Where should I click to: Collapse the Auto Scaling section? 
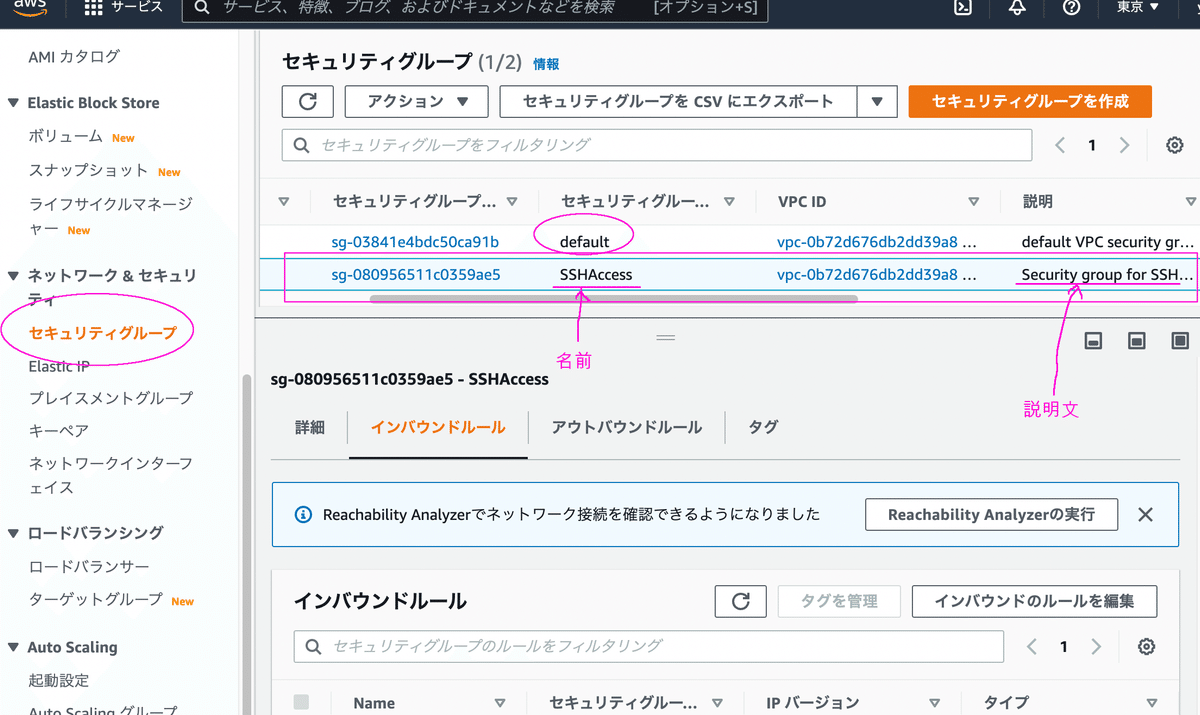(x=14, y=648)
